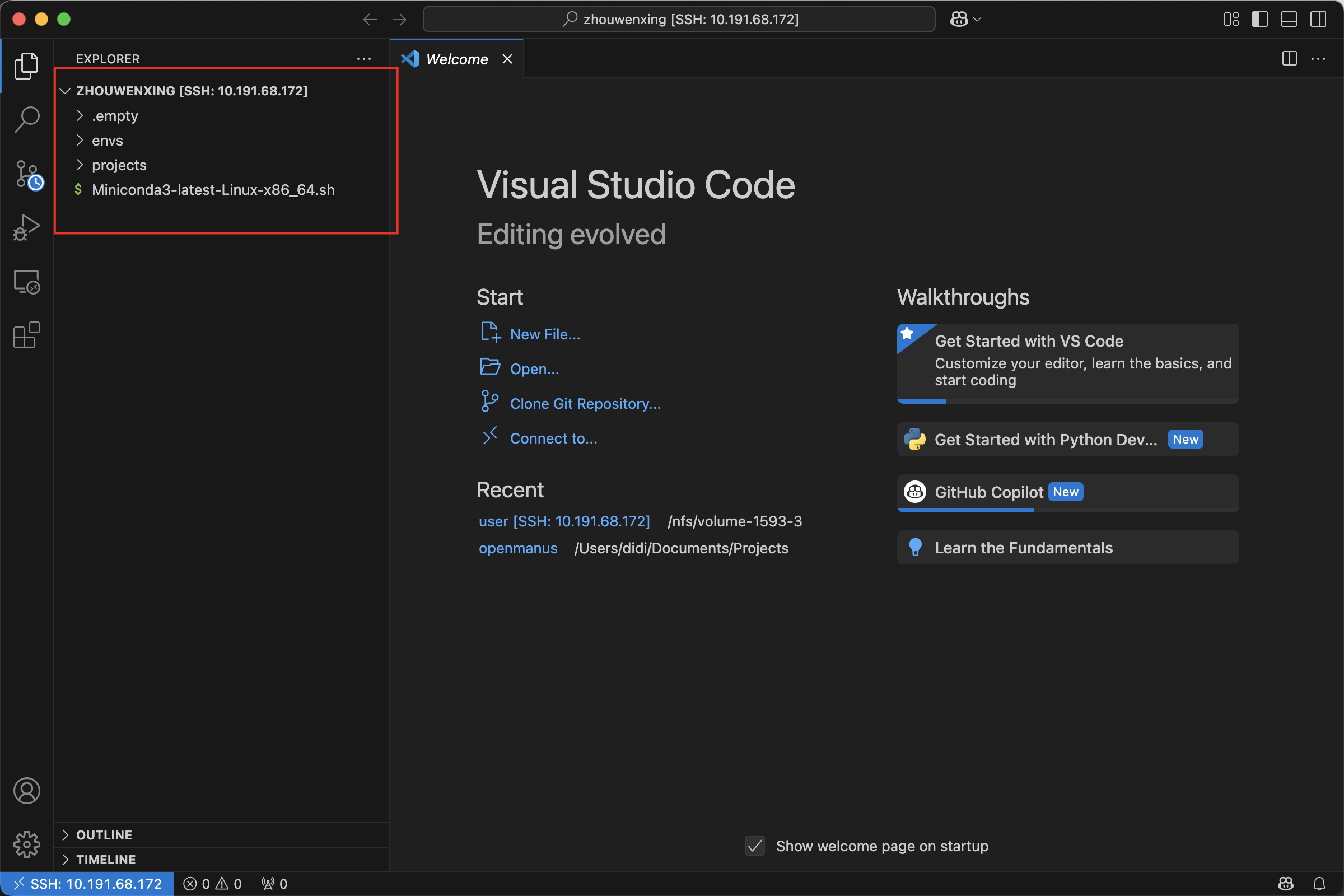Open Get Started with VS Code walkthrough
This screenshot has width=1344, height=896.
1067,363
